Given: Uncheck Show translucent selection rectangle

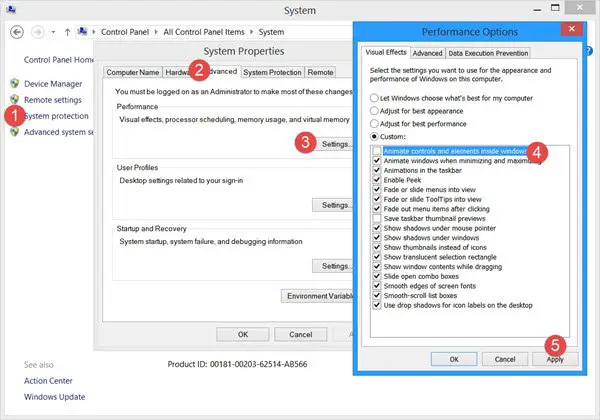Looking at the screenshot, I should point(377,257).
